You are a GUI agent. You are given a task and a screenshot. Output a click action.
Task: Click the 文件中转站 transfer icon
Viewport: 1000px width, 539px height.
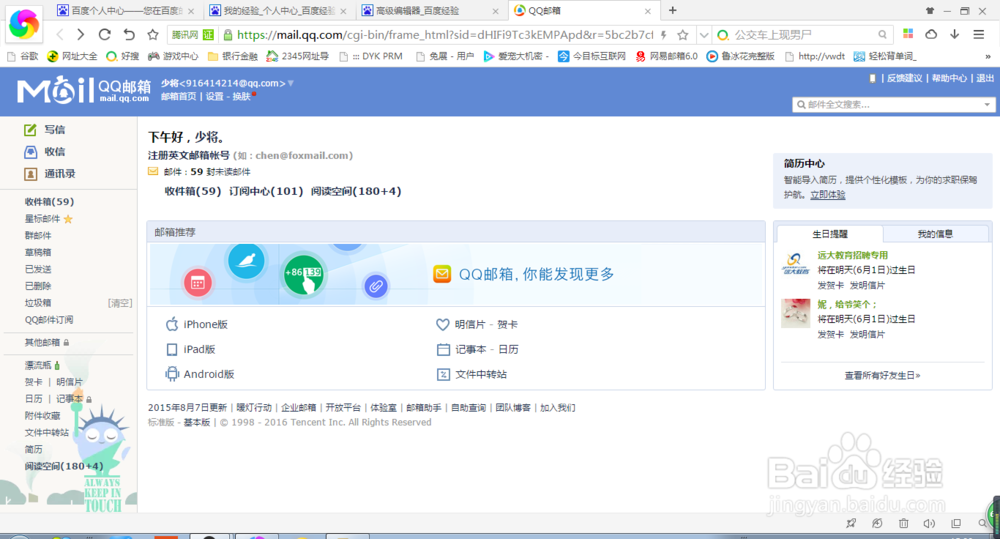pos(443,374)
